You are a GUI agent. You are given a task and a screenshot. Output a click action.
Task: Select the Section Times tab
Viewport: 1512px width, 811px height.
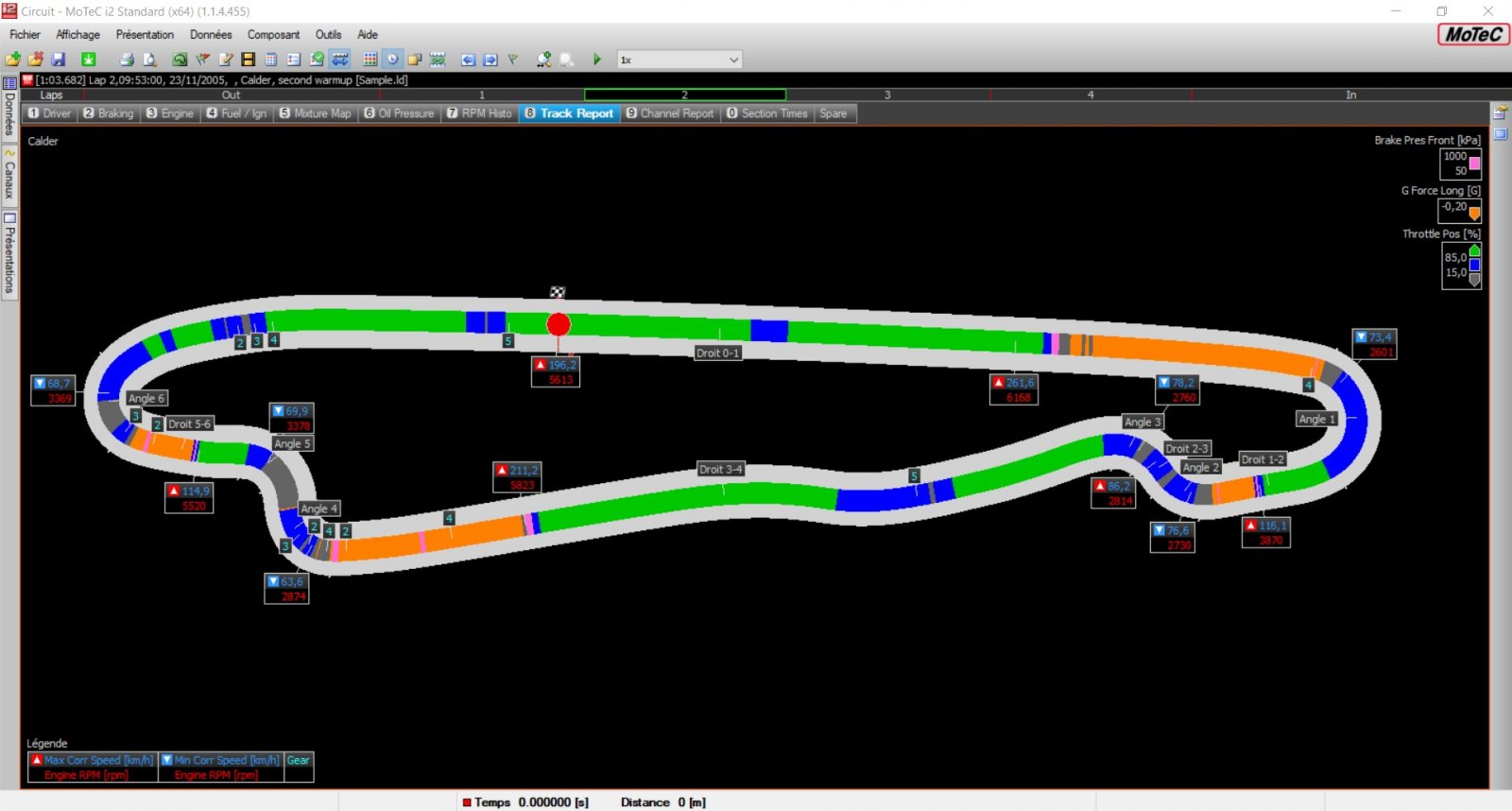coord(766,113)
